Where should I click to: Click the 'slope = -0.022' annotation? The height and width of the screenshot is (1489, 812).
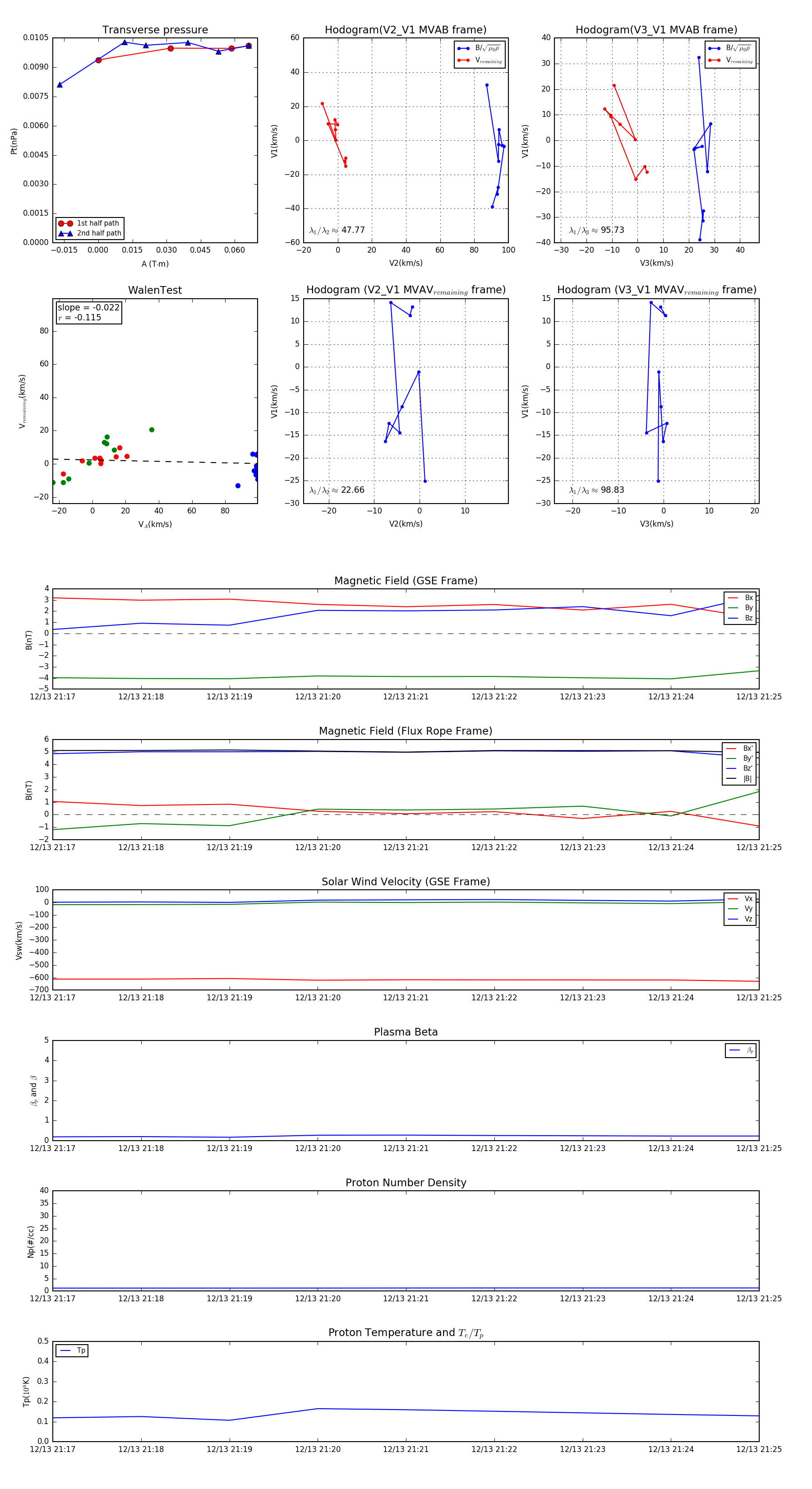point(88,308)
